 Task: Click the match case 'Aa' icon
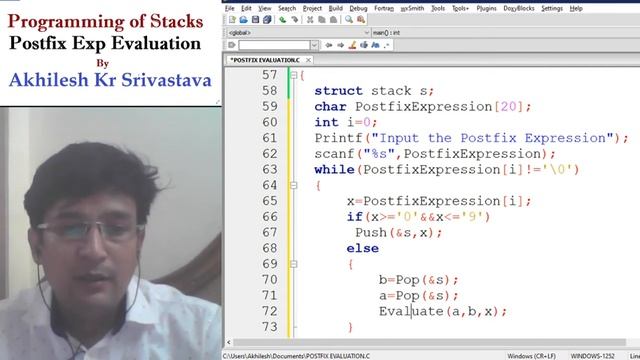click(x=375, y=45)
